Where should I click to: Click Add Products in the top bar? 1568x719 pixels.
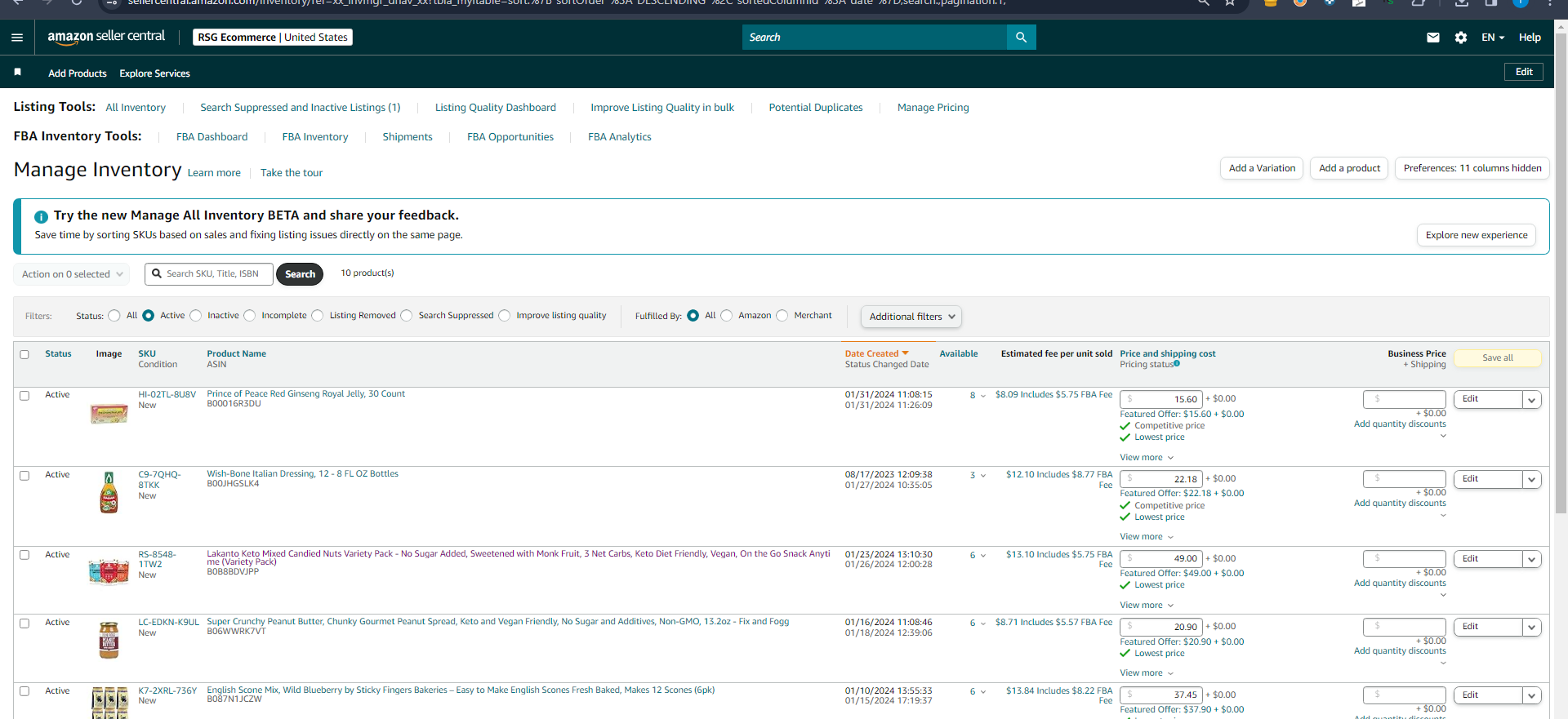pos(78,73)
